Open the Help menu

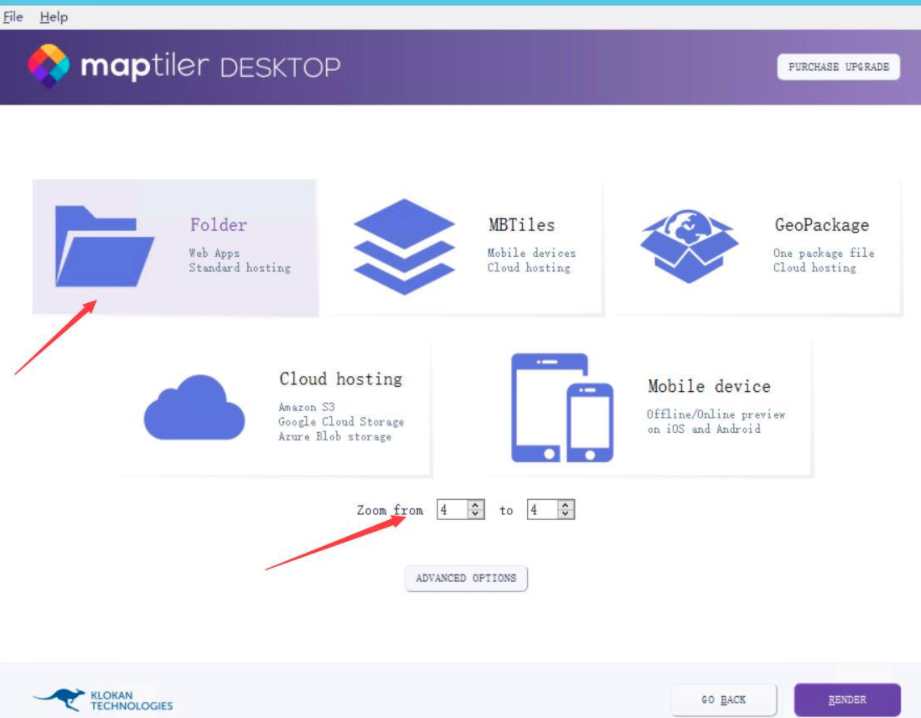[x=54, y=17]
